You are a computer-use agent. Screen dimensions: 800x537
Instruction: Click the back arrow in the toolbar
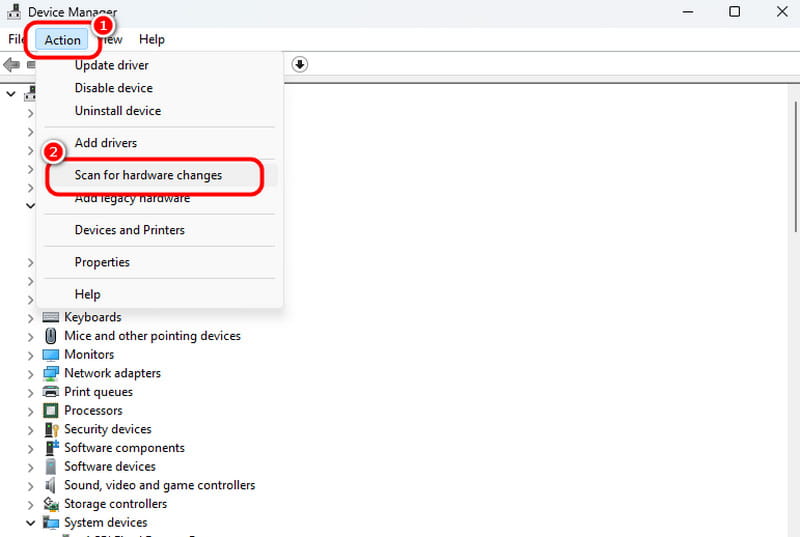pos(12,65)
